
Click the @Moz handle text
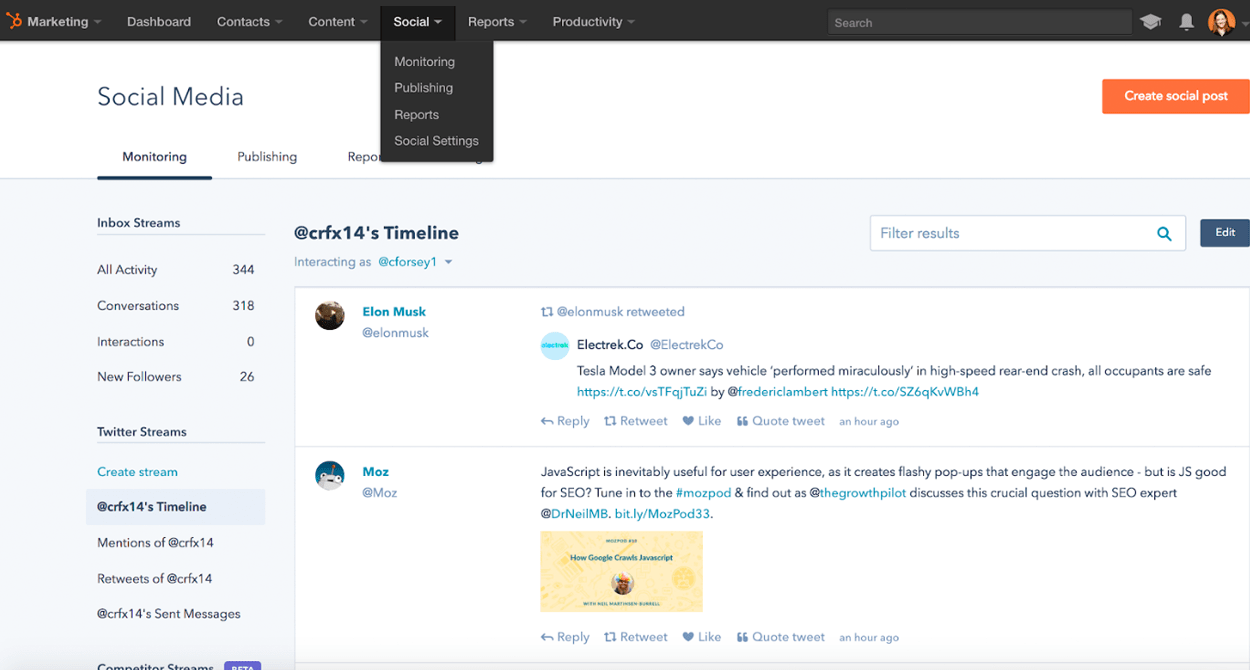click(x=380, y=493)
